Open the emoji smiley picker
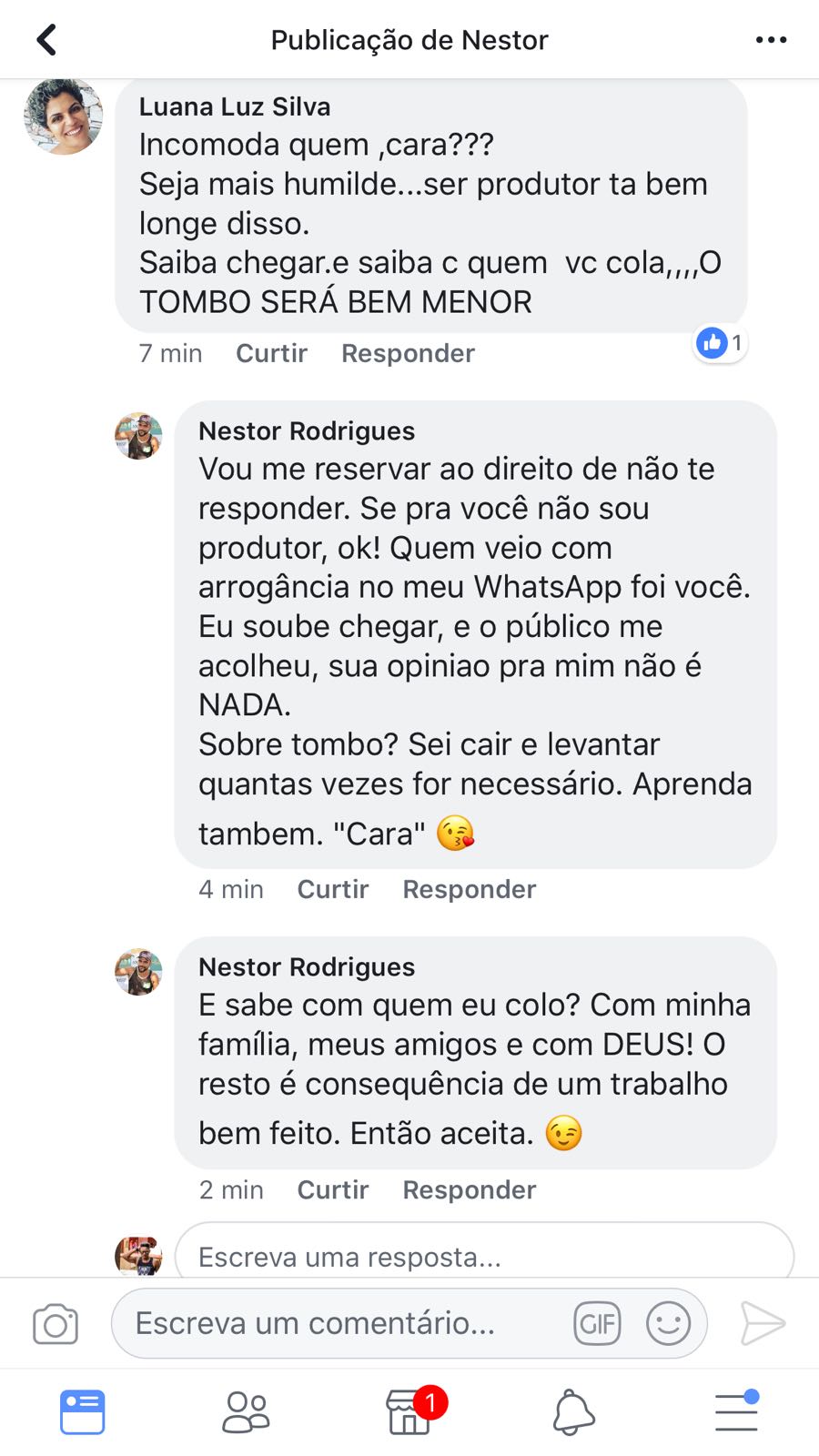This screenshot has height=1456, width=819. pos(668,1323)
